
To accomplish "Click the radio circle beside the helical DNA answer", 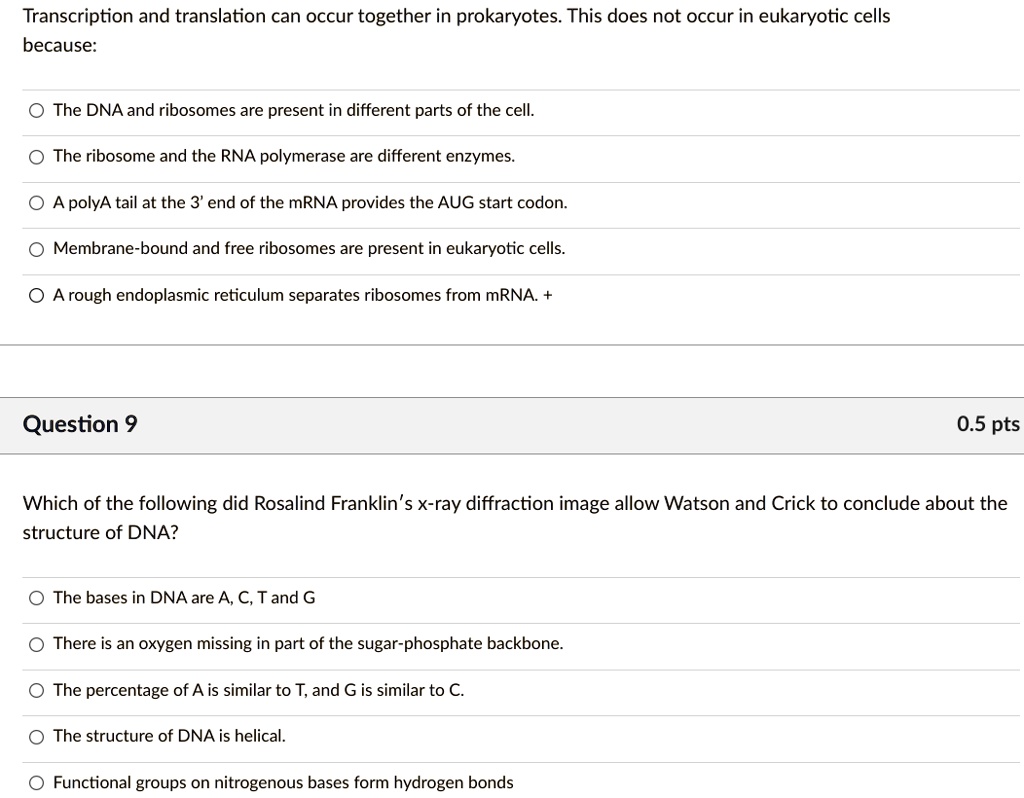I will pyautogui.click(x=35, y=735).
